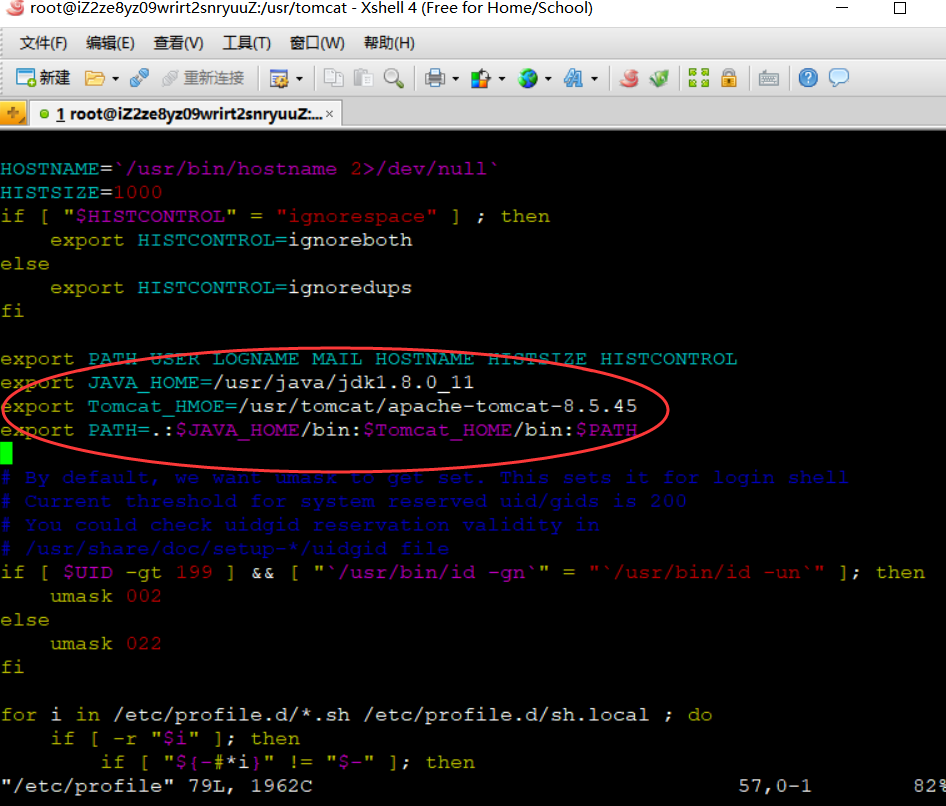This screenshot has height=806, width=946.
Task: Toggle the fullscreen icon
Action: tap(699, 78)
